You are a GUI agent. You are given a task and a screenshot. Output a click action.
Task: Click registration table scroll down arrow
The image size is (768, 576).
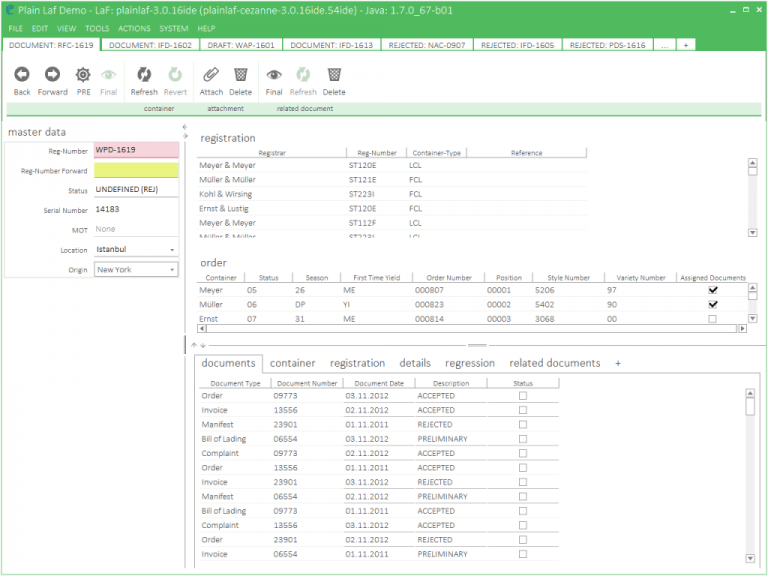(x=753, y=233)
